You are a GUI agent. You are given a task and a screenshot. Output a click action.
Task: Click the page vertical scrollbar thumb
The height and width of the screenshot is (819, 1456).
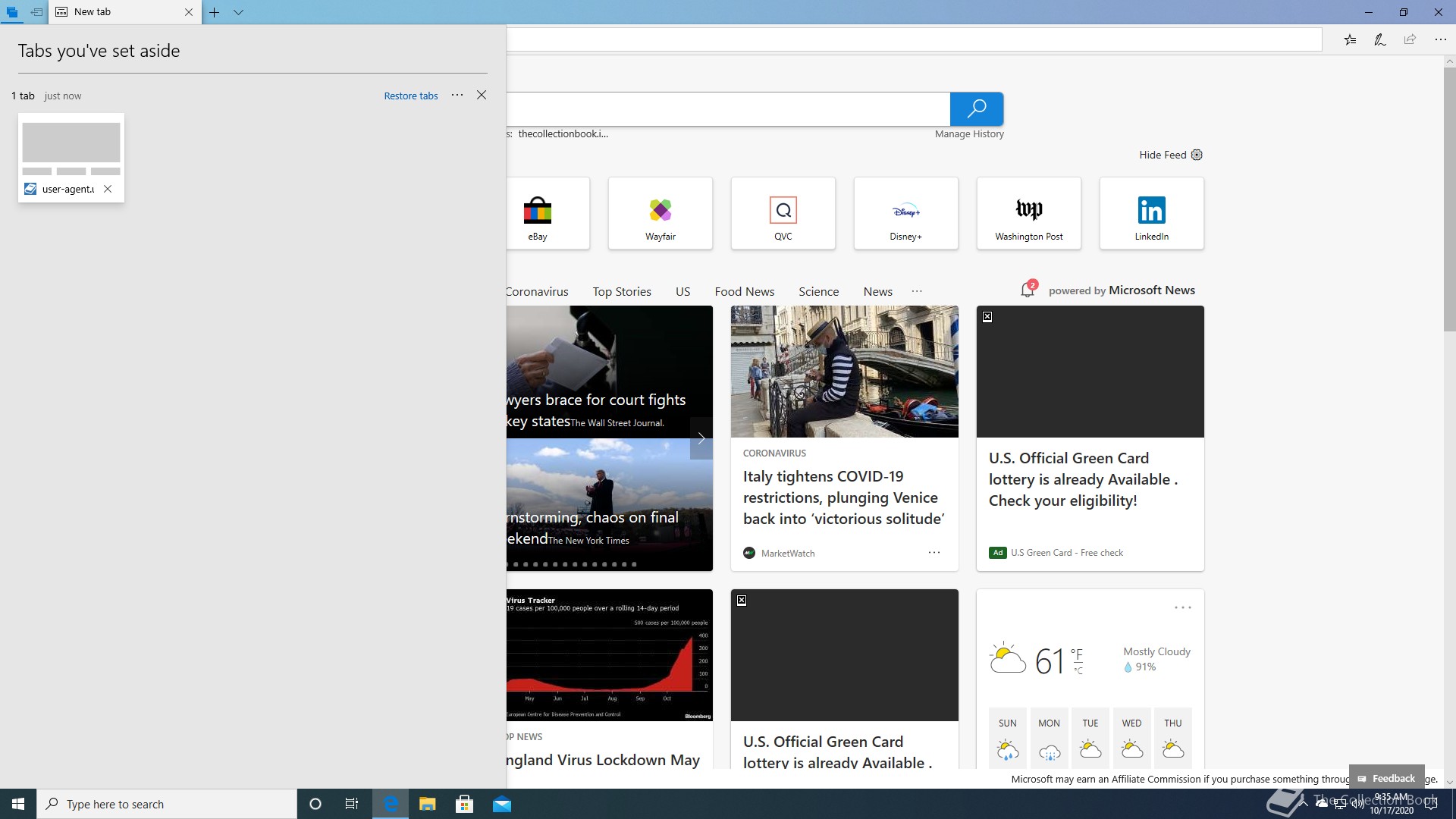pyautogui.click(x=1449, y=199)
